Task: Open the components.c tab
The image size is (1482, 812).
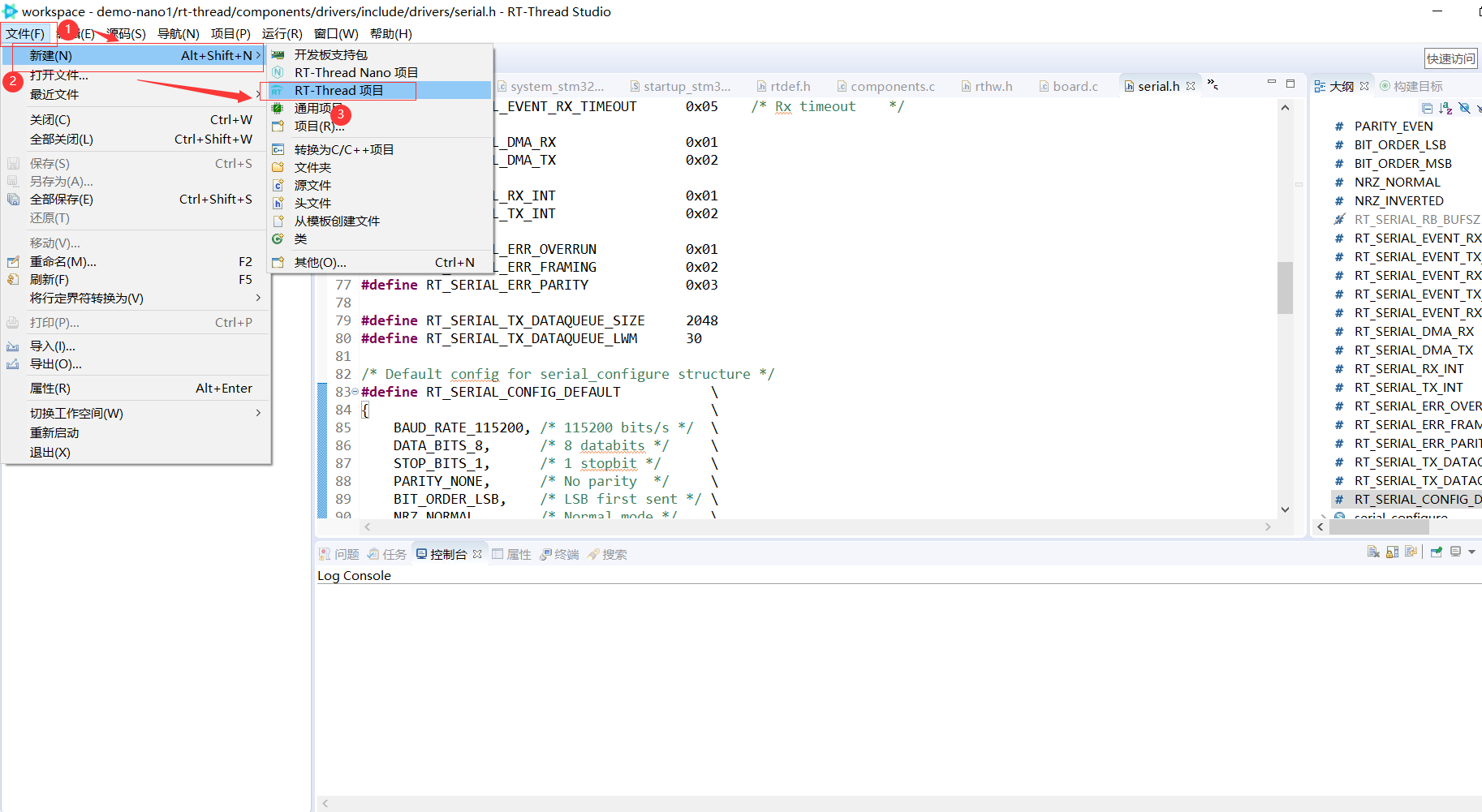Action: (x=886, y=86)
